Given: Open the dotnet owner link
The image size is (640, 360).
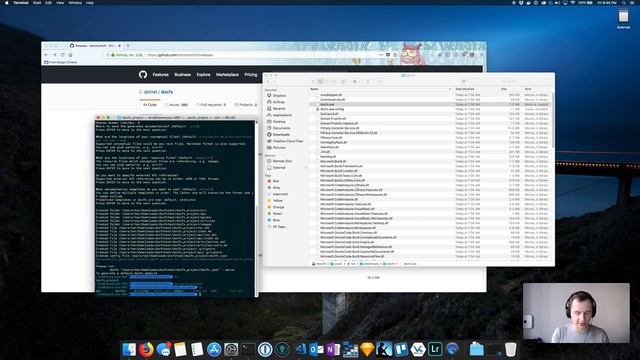Looking at the screenshot, I should (x=150, y=92).
